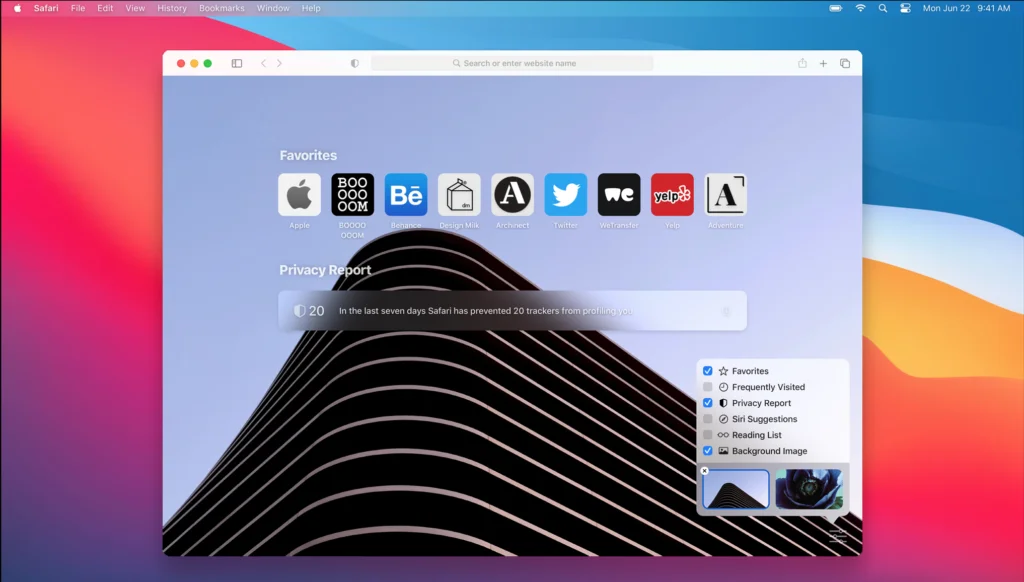Click the Favorites section heading
Screen dimensions: 1024x582
[x=308, y=155]
